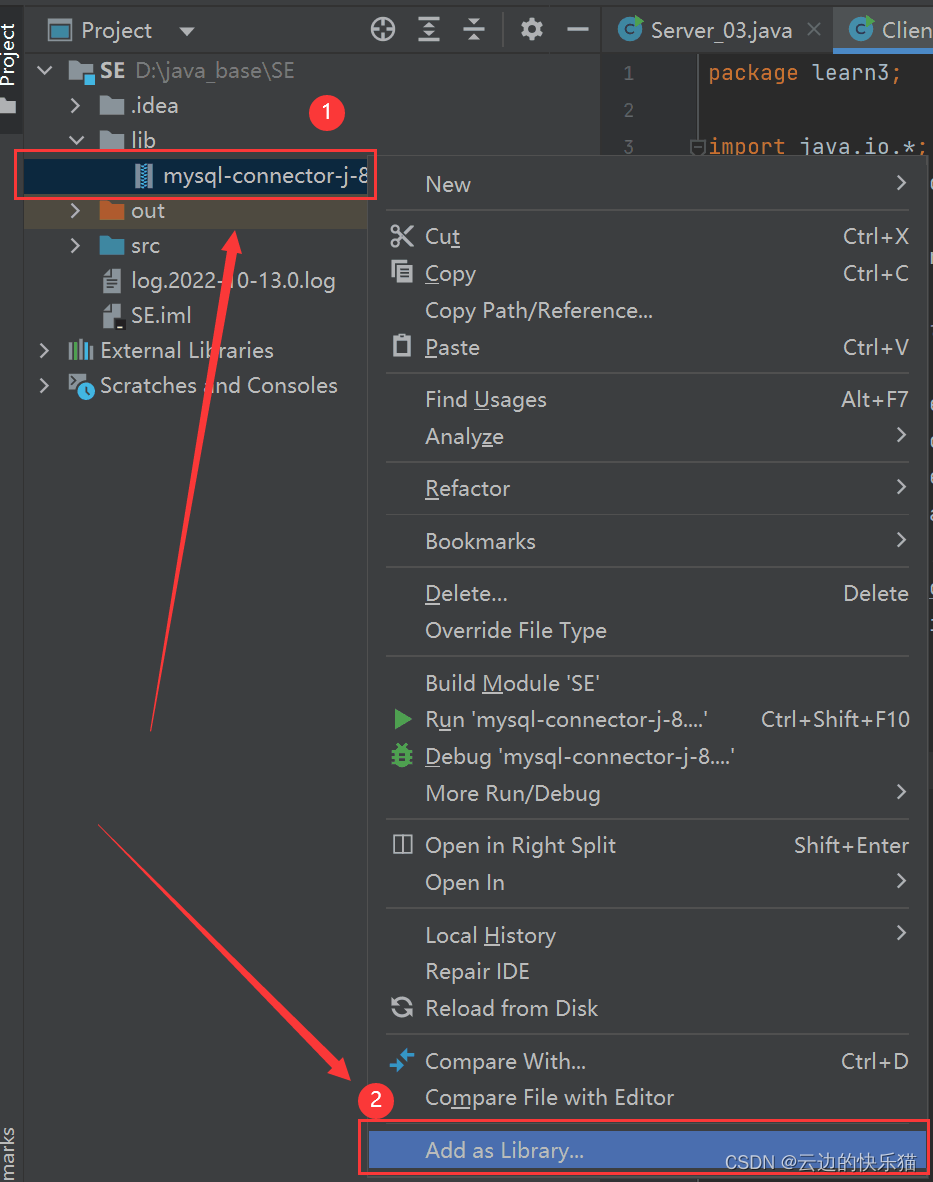
Task: Expand the External Libraries node
Action: (44, 351)
